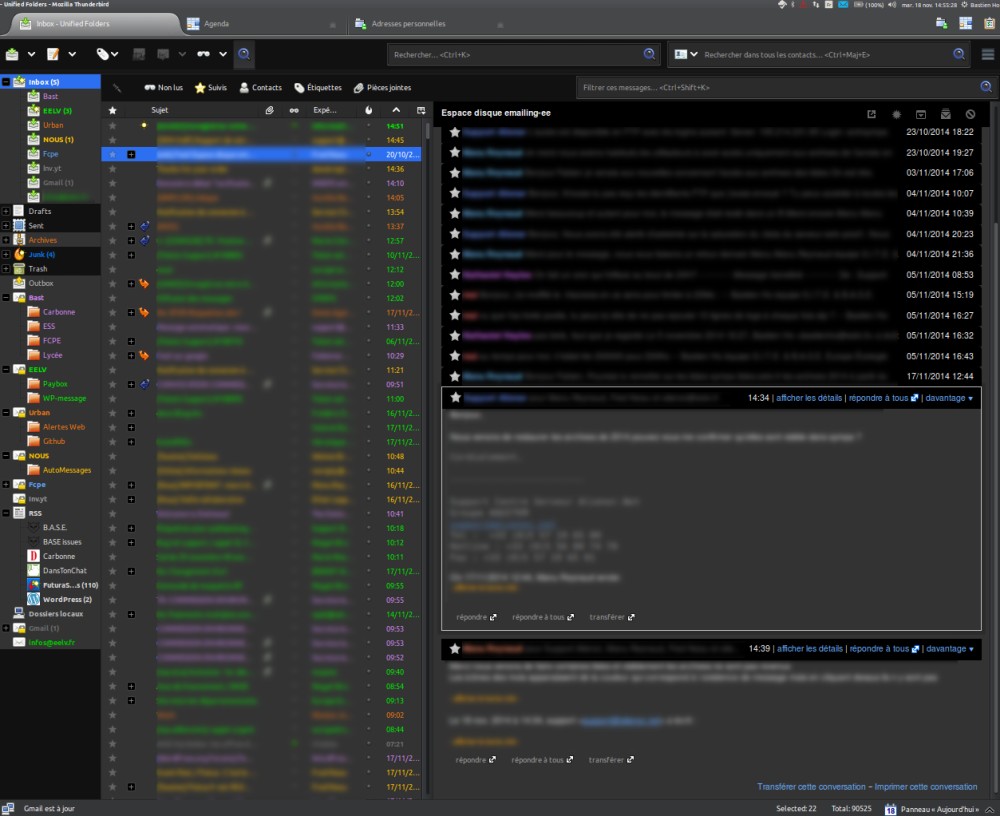Collapse the EELV account folder

coord(6,369)
